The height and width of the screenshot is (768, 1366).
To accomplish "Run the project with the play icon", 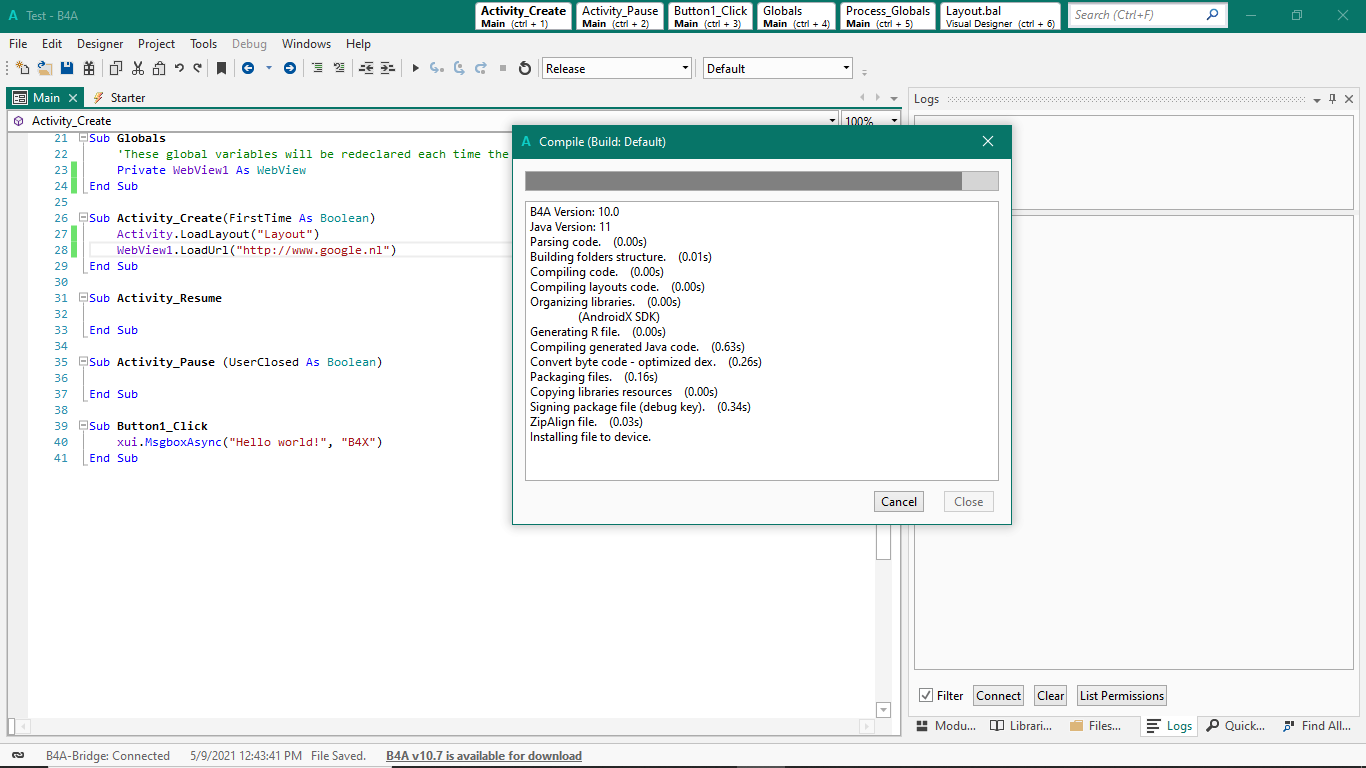I will tap(416, 68).
